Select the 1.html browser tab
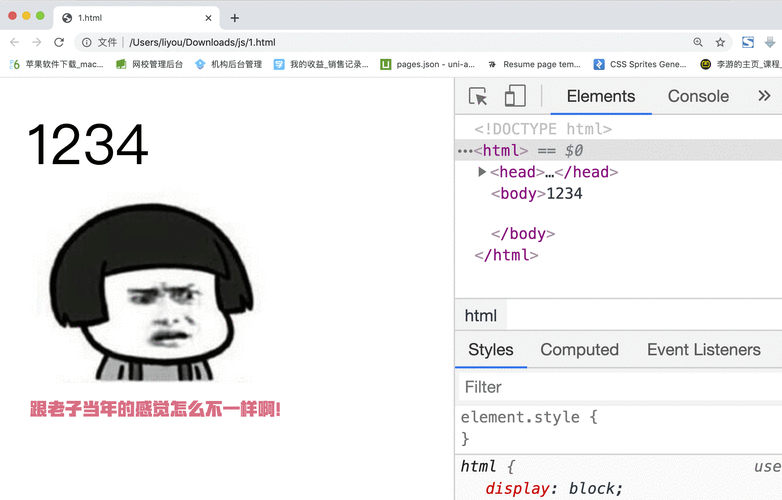The height and width of the screenshot is (500, 782). (x=136, y=18)
